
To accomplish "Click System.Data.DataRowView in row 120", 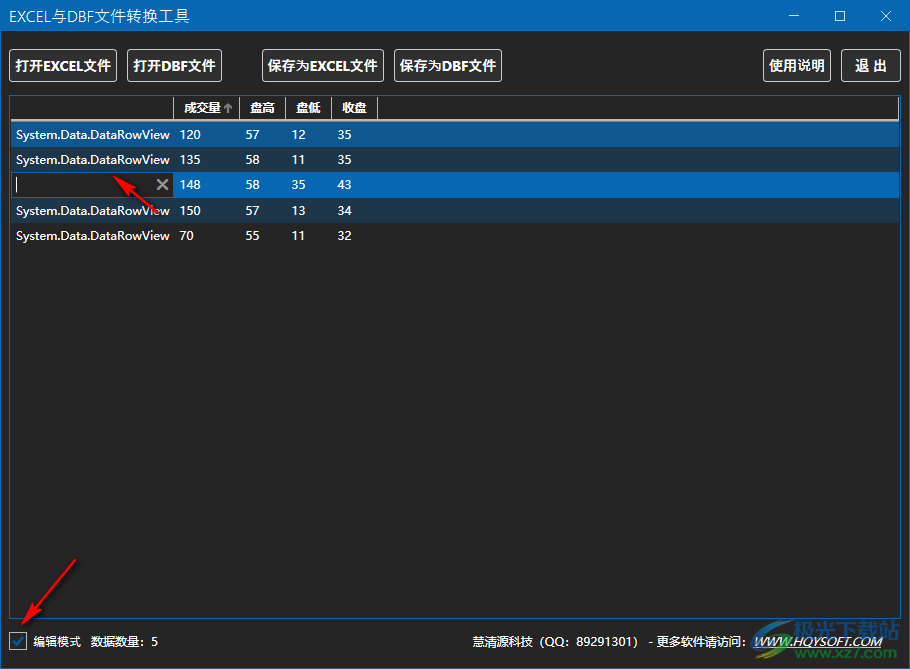I will click(93, 135).
